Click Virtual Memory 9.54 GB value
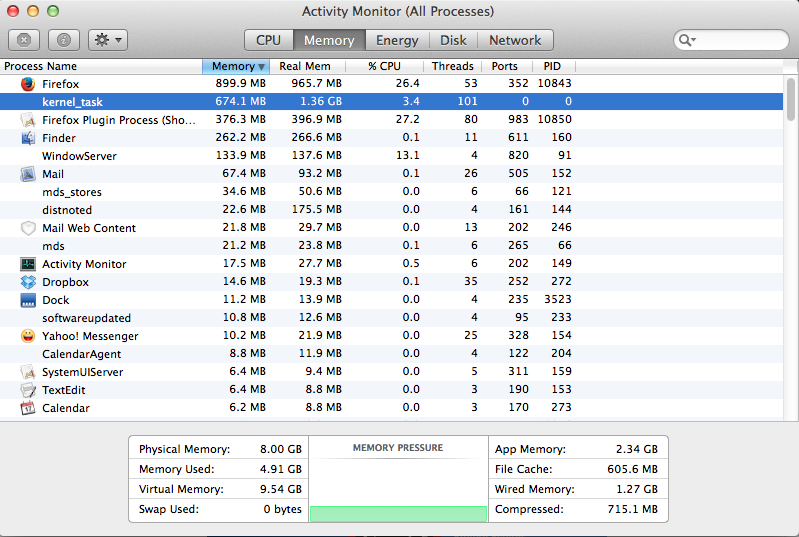The height and width of the screenshot is (537, 799). point(281,489)
